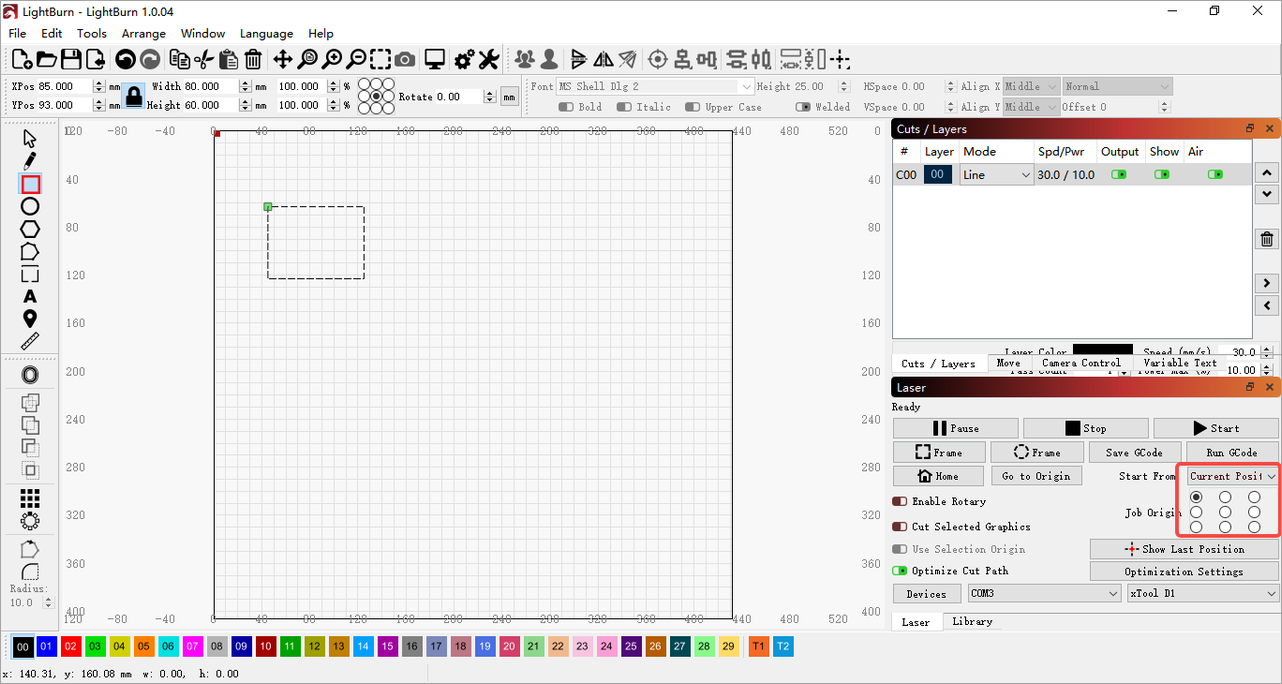Toggle Enable Rotary switch
Image resolution: width=1282 pixels, height=684 pixels.
click(x=899, y=501)
